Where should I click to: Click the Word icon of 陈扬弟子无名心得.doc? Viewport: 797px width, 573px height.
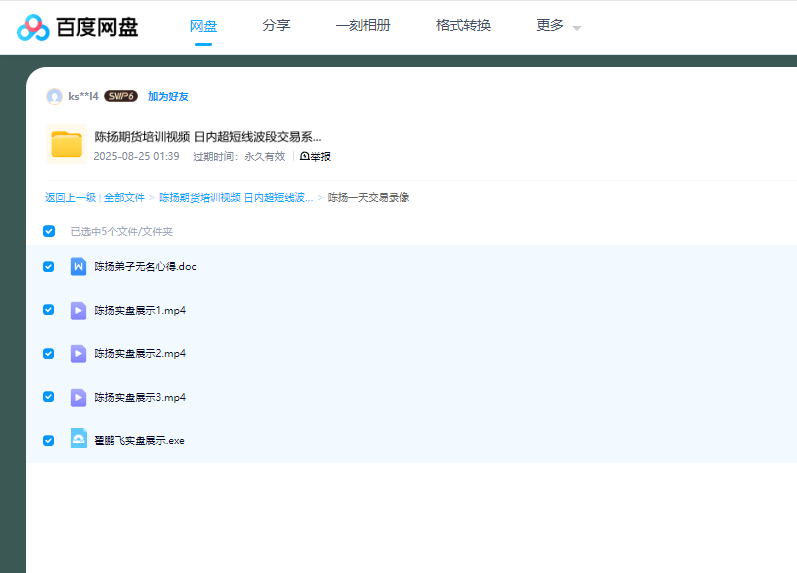click(78, 266)
